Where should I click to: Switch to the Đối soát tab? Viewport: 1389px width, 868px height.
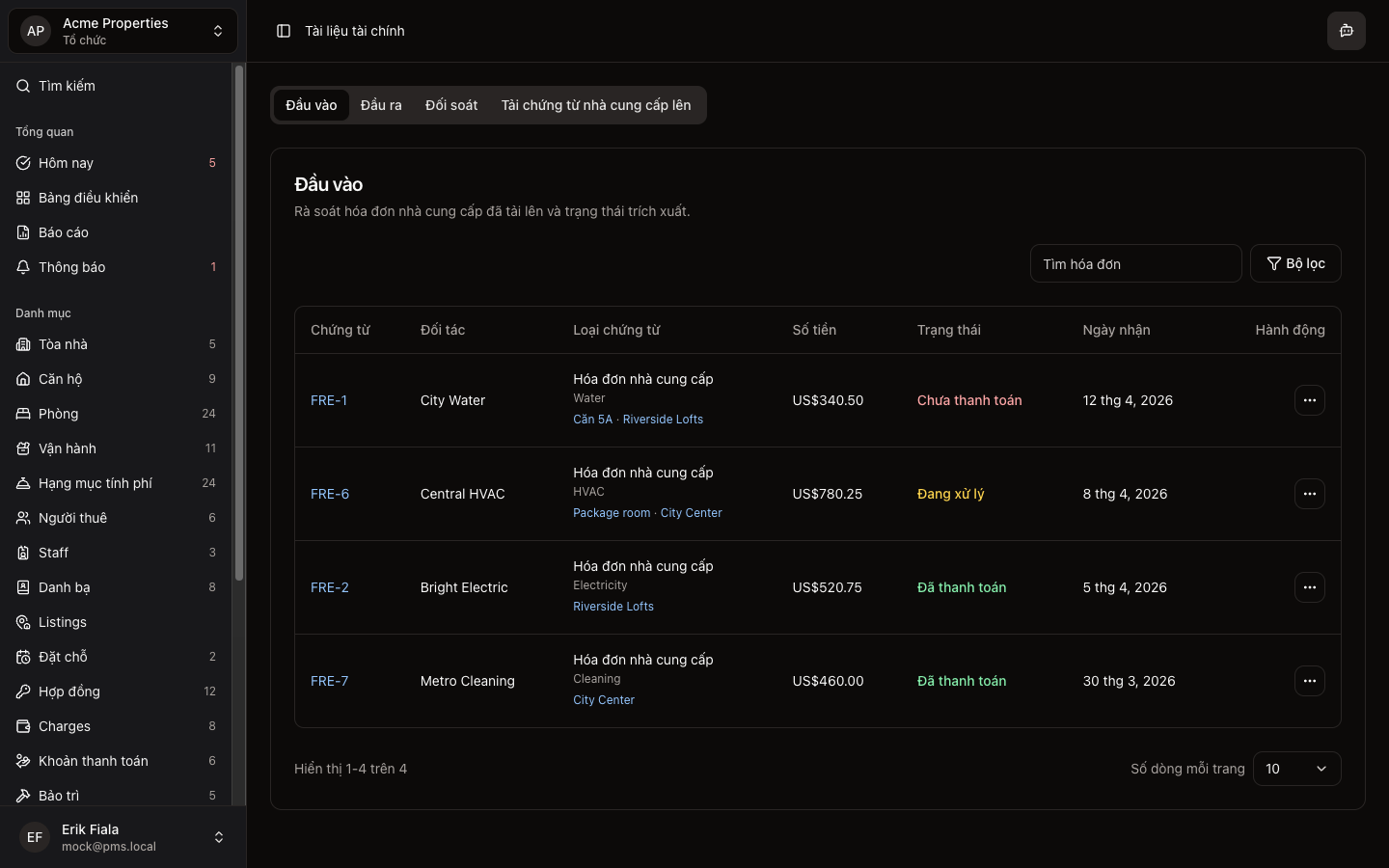[x=451, y=105]
